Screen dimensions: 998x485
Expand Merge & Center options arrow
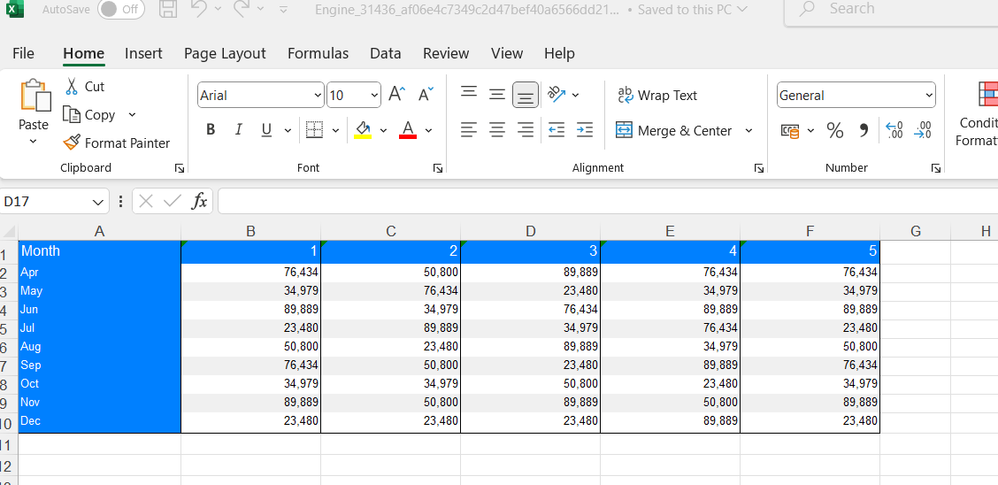tap(748, 130)
